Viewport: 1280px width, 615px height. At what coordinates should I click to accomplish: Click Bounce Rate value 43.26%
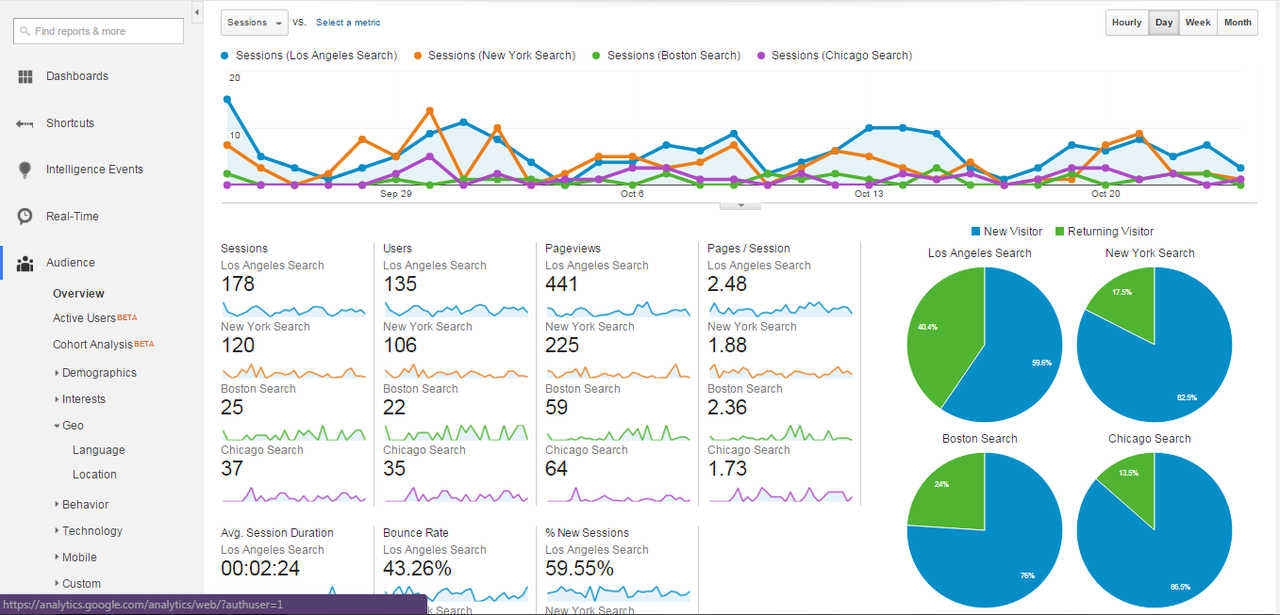pyautogui.click(x=417, y=568)
